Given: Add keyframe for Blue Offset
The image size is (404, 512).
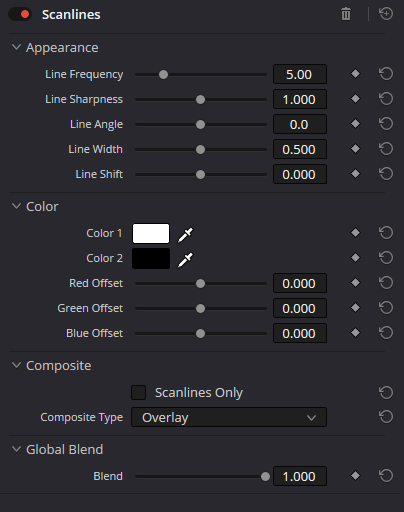Looking at the screenshot, I should [355, 333].
